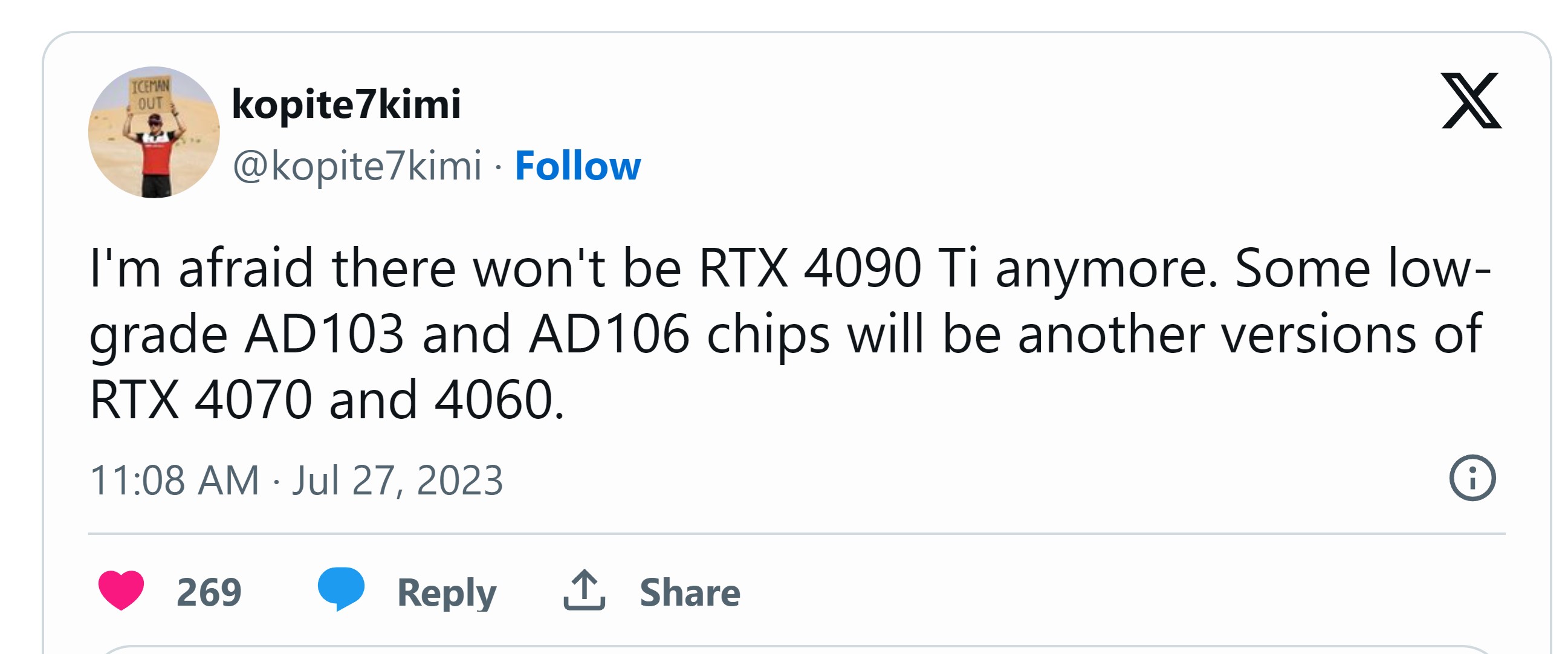Click the divider line above the like count
Screen dimensions: 1568x654
coord(796,534)
